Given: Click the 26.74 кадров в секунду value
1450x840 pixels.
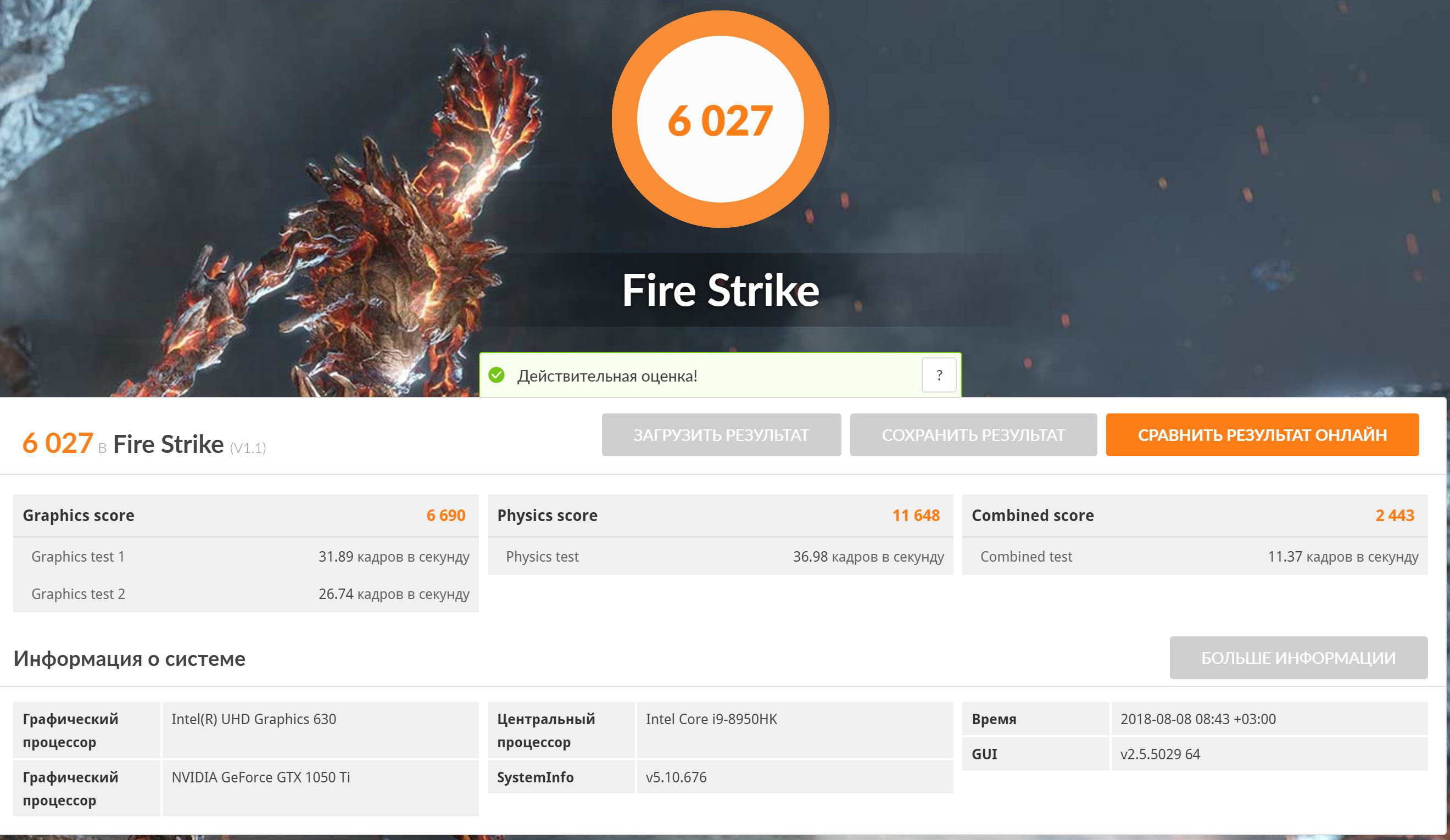Looking at the screenshot, I should coord(394,595).
